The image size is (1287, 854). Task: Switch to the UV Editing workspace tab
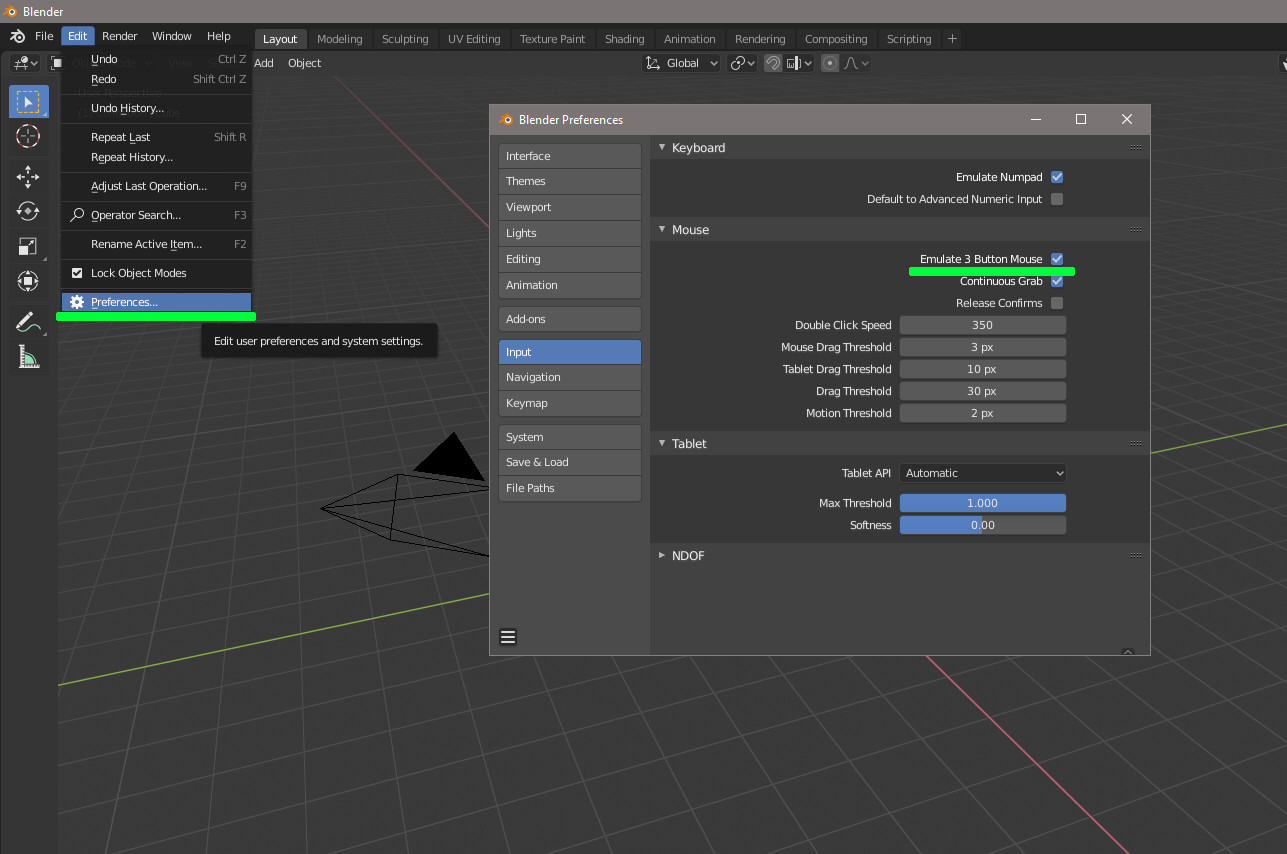[474, 39]
